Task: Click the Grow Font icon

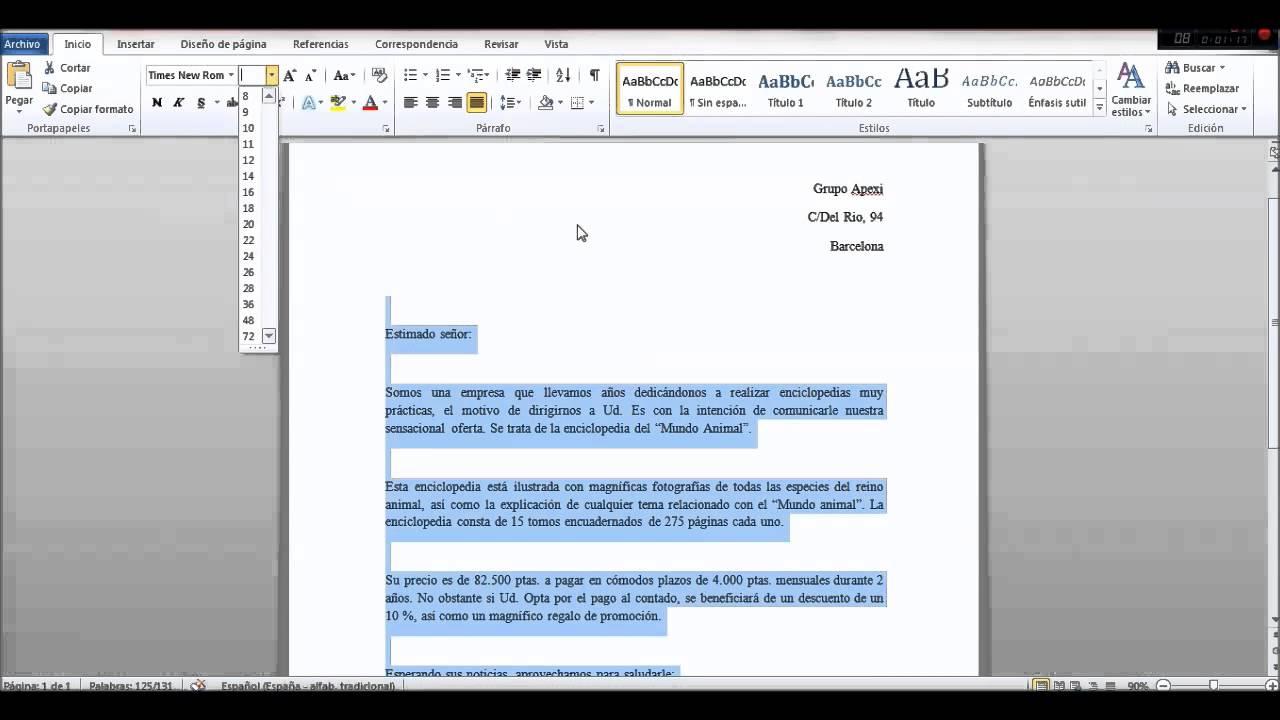Action: pyautogui.click(x=289, y=74)
